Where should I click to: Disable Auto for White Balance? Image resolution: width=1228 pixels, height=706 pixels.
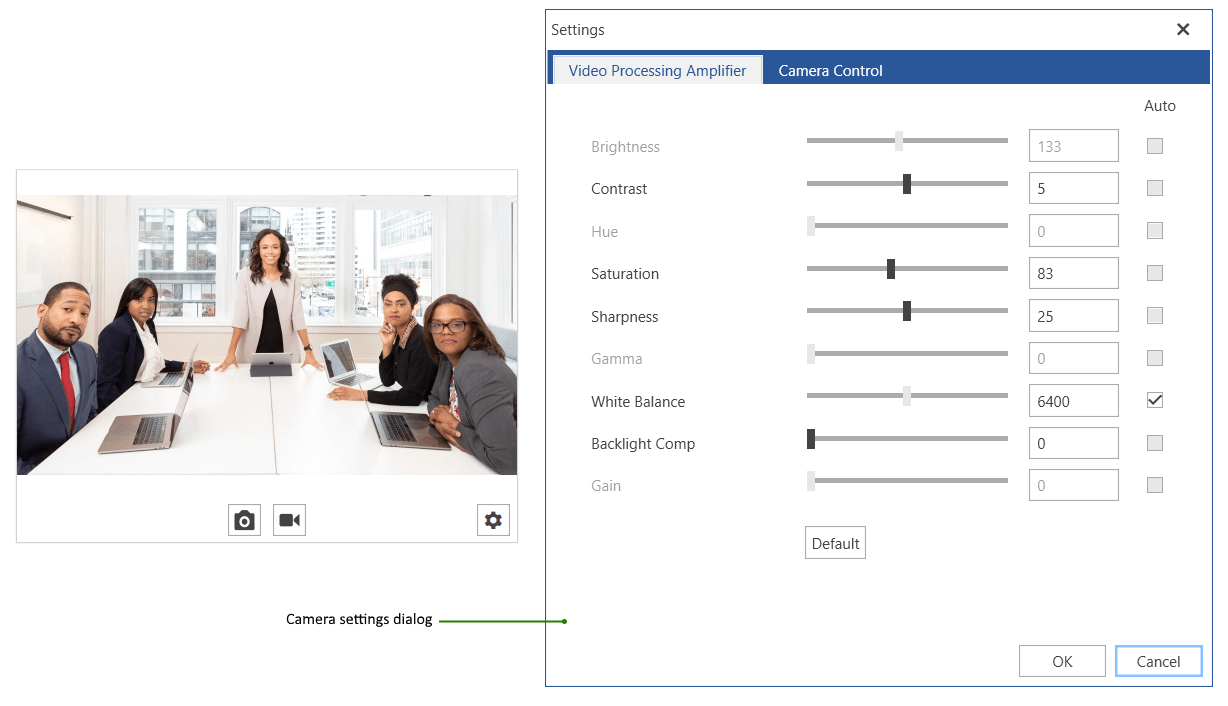pos(1154,399)
